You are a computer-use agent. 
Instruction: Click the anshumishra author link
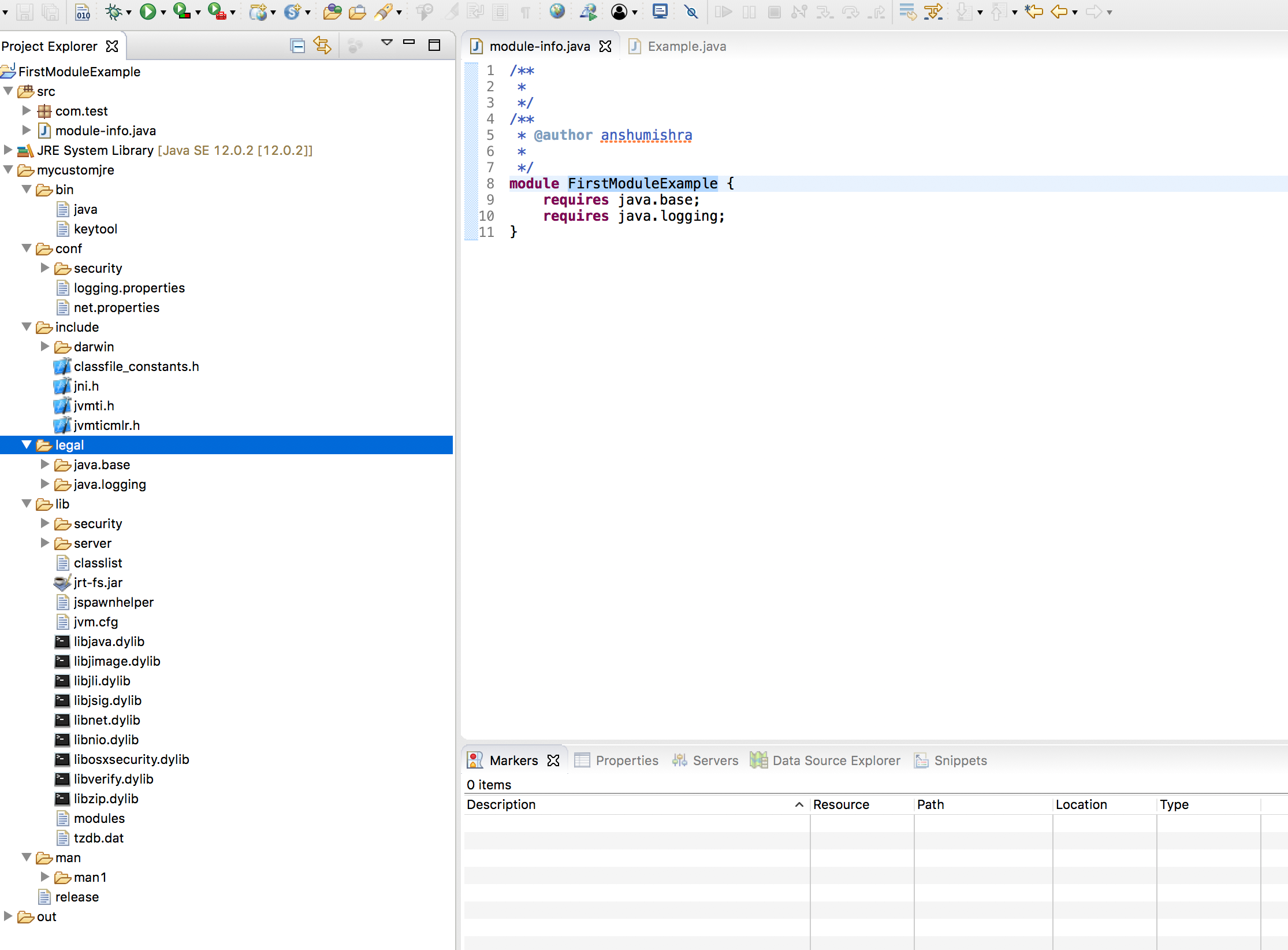(645, 135)
